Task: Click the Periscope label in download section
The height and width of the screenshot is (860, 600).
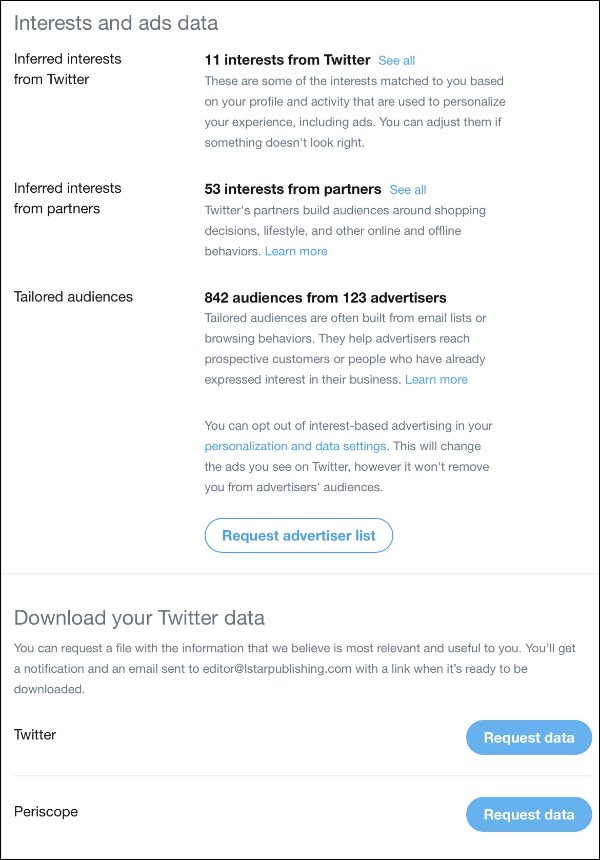Action: [x=44, y=812]
